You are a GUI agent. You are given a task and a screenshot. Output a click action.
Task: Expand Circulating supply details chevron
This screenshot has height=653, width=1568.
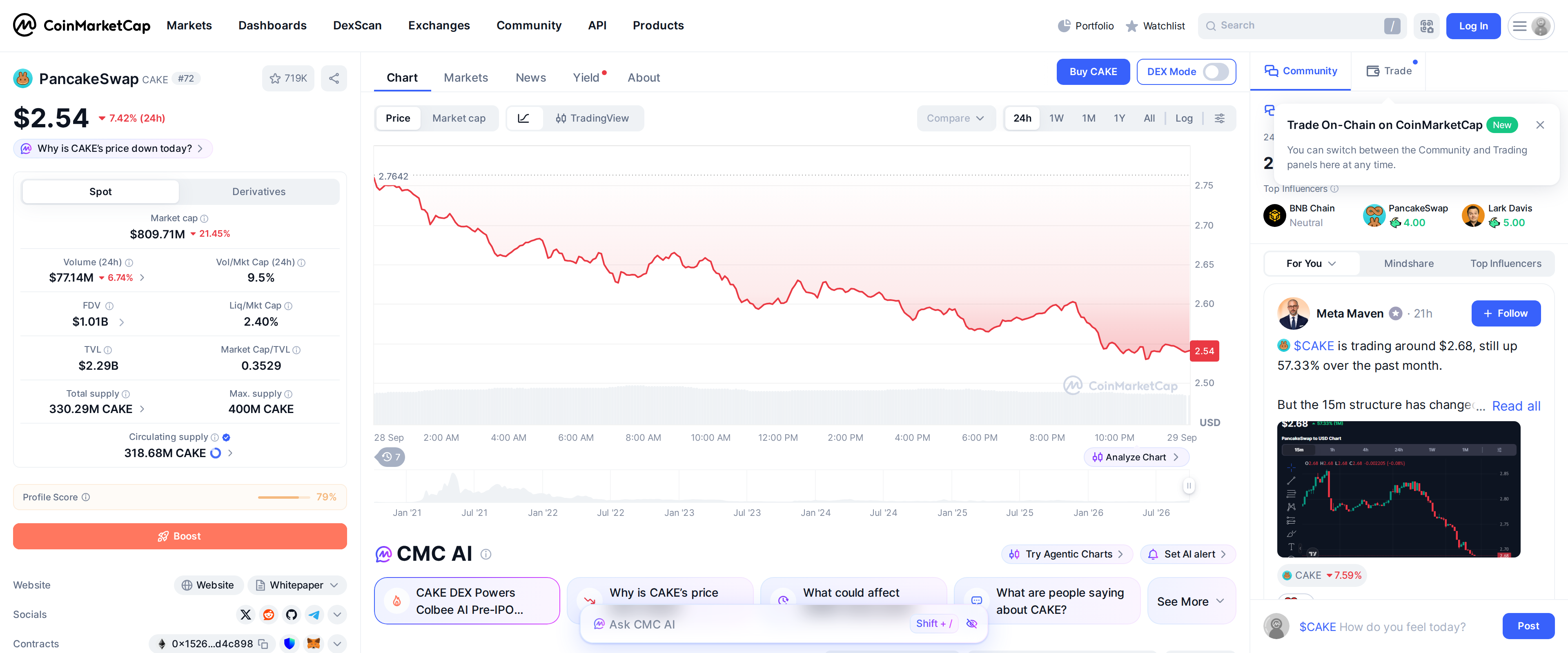tap(230, 453)
